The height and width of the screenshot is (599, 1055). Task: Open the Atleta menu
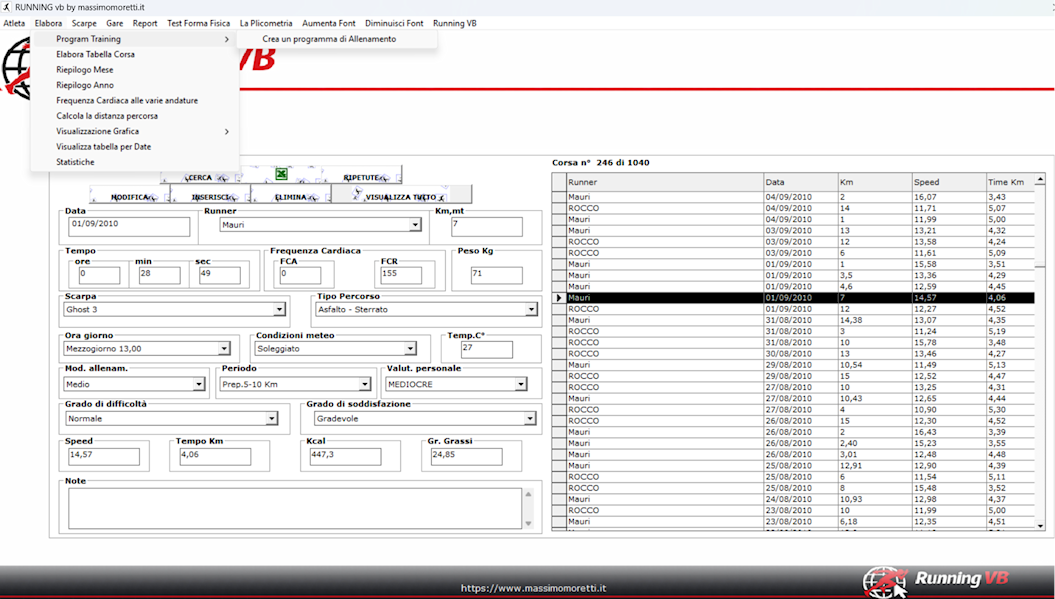pyautogui.click(x=14, y=23)
